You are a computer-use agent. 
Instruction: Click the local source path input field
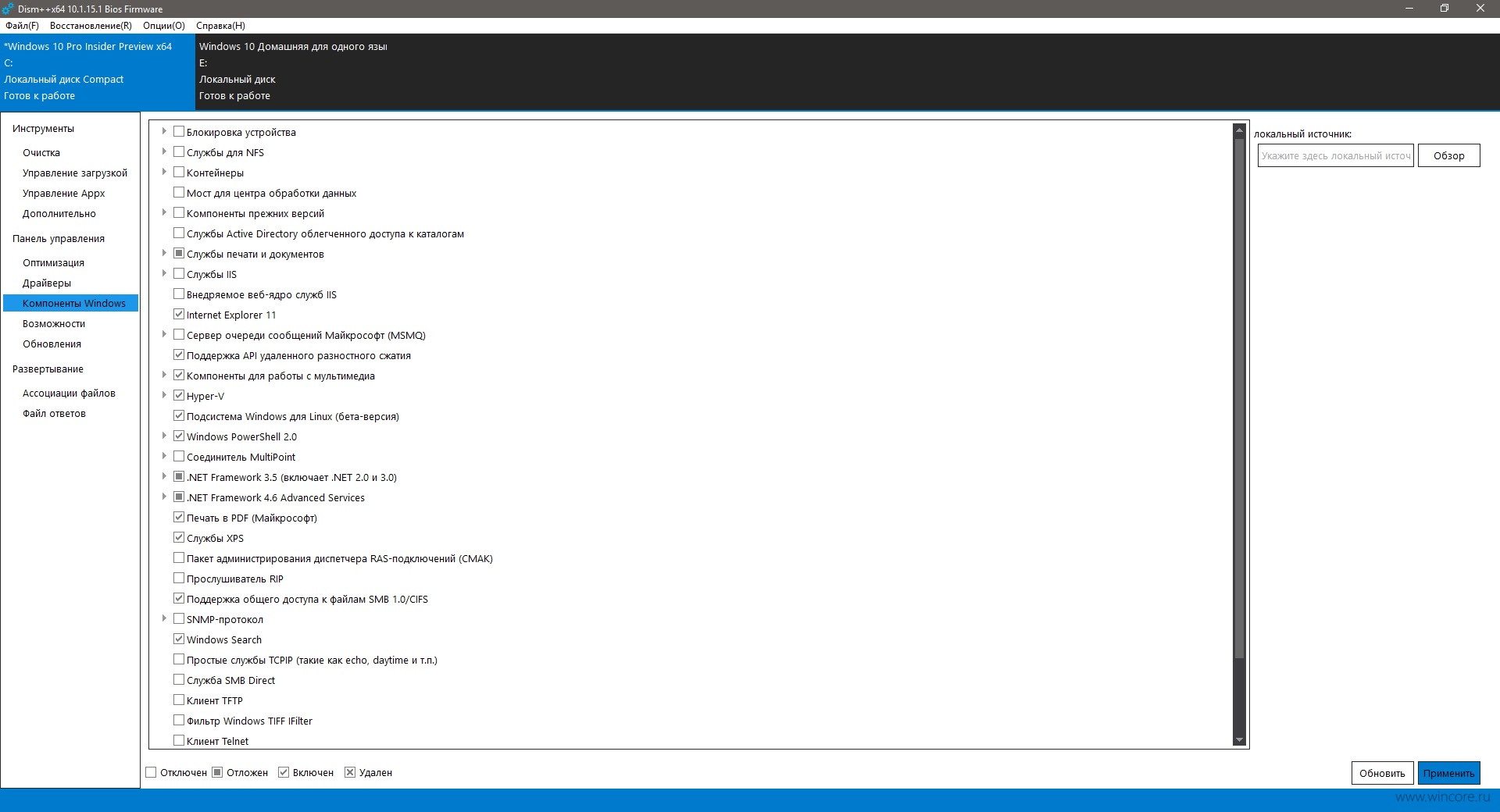[1335, 155]
